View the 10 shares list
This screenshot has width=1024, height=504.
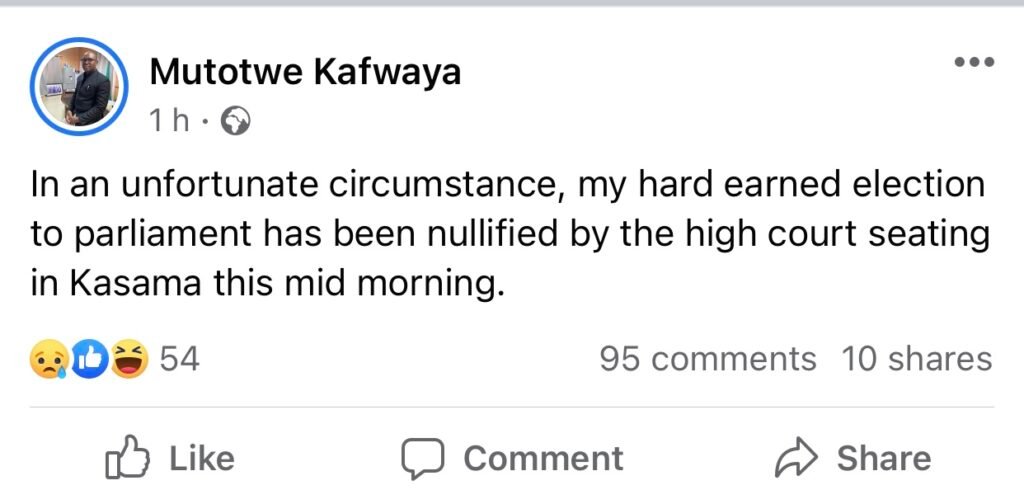coord(916,359)
